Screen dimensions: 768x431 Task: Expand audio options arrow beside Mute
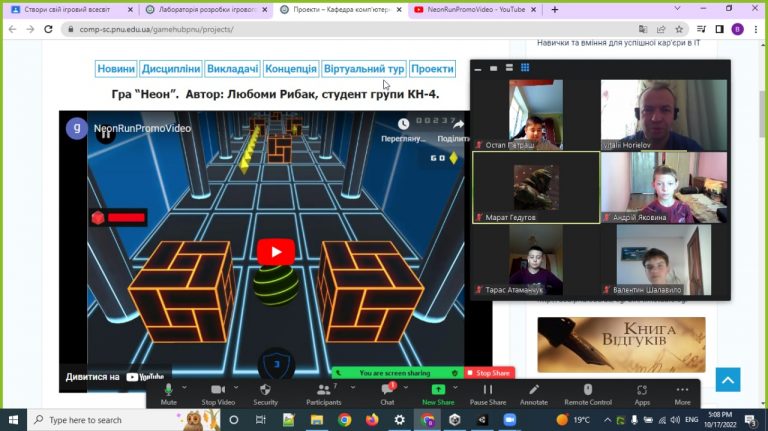tap(184, 387)
